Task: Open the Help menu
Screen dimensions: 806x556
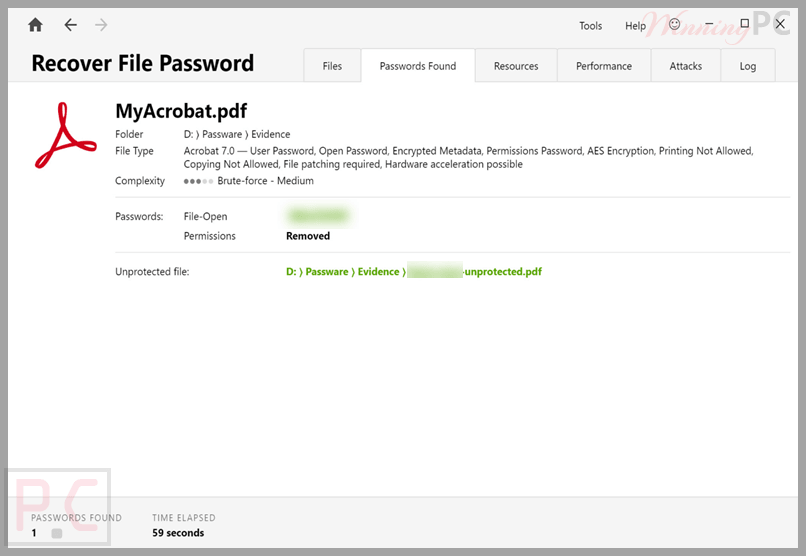Action: pyautogui.click(x=635, y=26)
